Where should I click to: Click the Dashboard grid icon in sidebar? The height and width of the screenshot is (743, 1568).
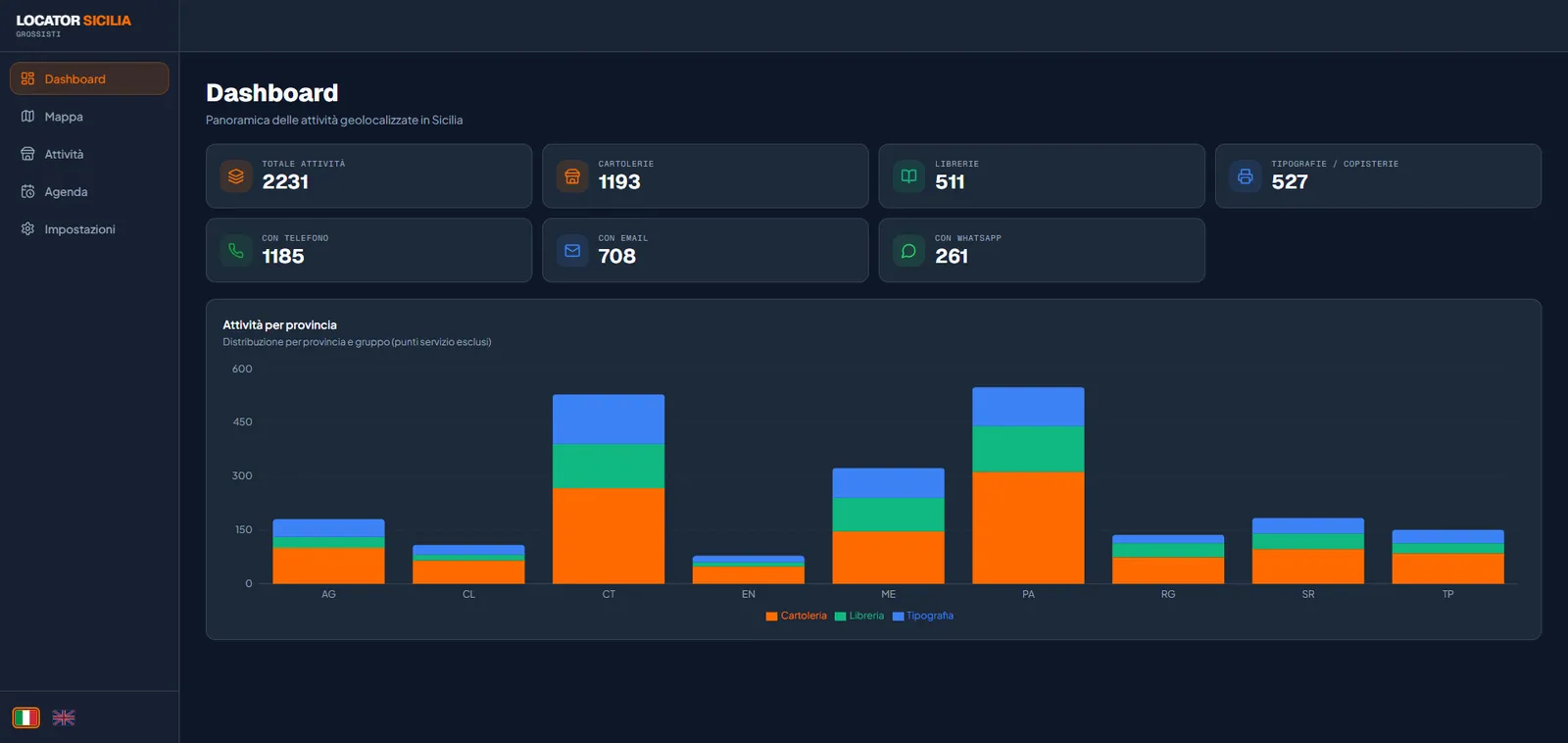pyautogui.click(x=27, y=78)
